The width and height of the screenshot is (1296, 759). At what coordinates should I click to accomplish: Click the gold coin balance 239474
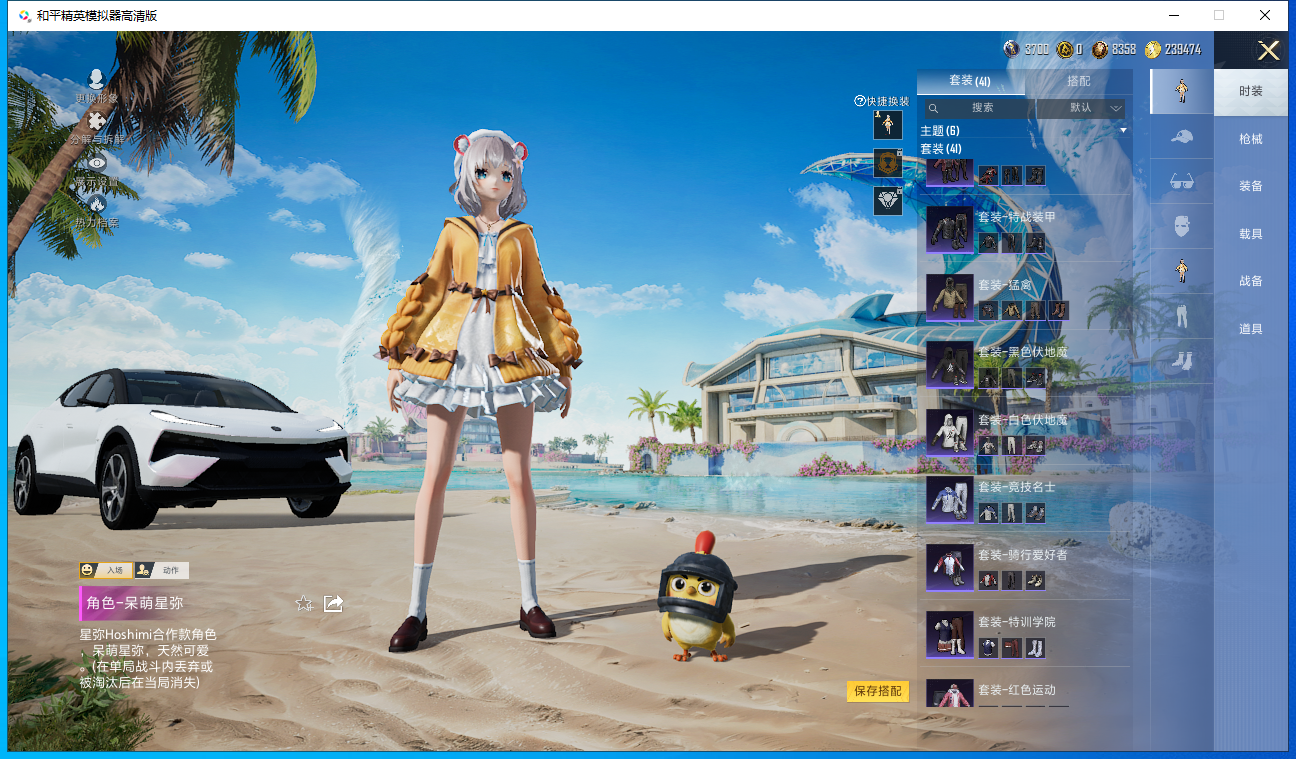coord(1183,49)
